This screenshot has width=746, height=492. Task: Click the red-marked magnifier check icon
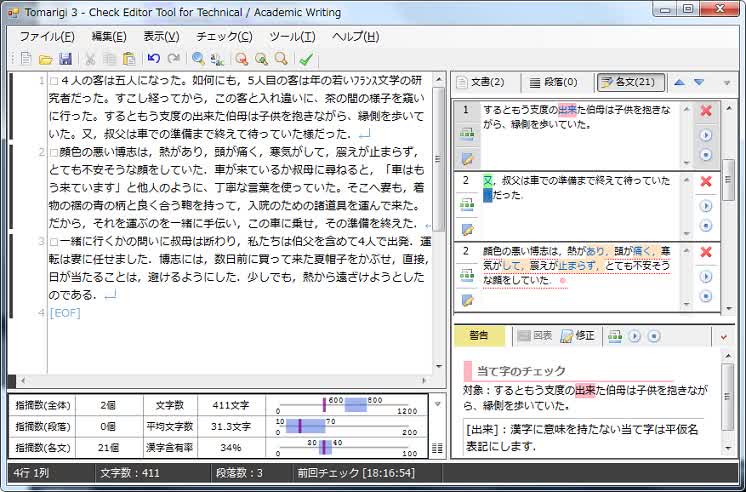pyautogui.click(x=242, y=59)
